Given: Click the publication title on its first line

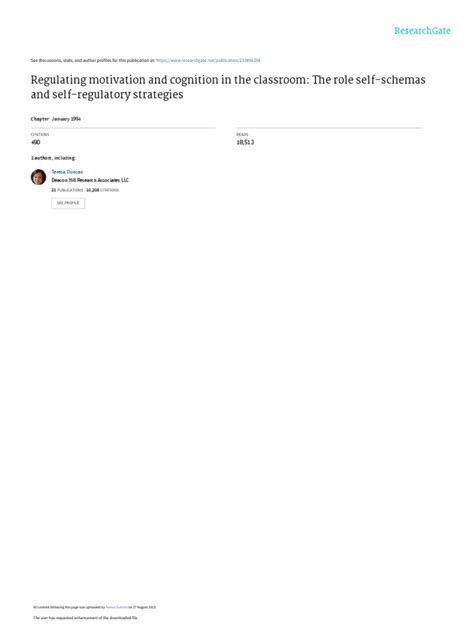Looking at the screenshot, I should [x=228, y=80].
